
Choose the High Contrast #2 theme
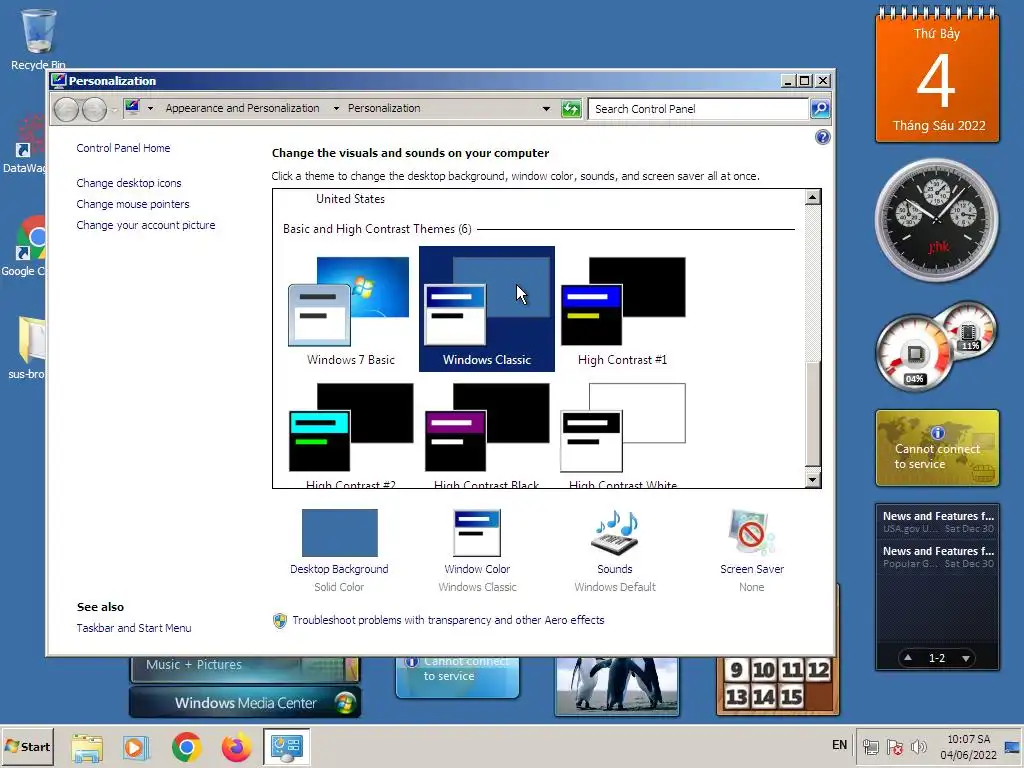click(x=351, y=434)
